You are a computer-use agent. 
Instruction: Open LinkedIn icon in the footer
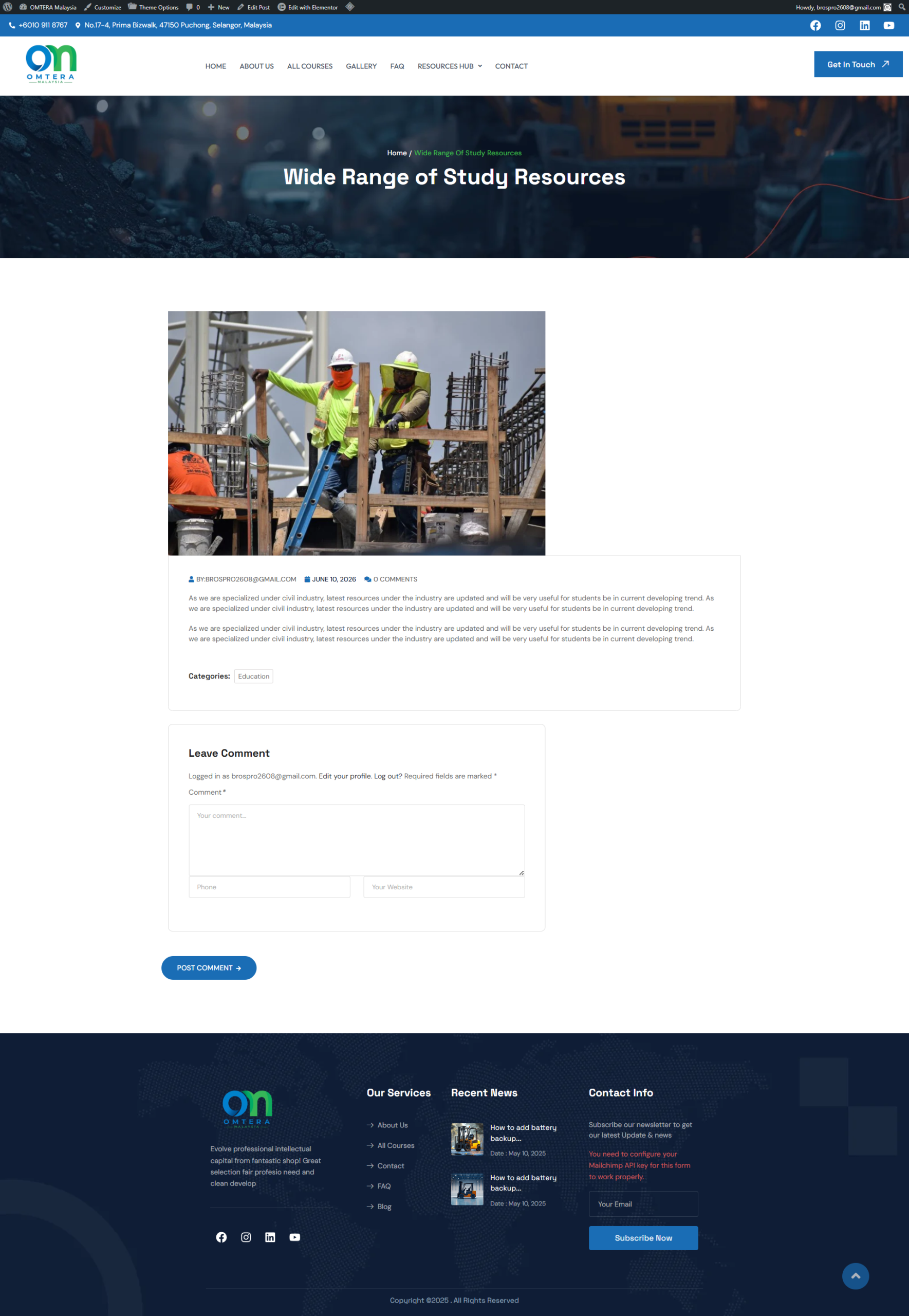(270, 1237)
